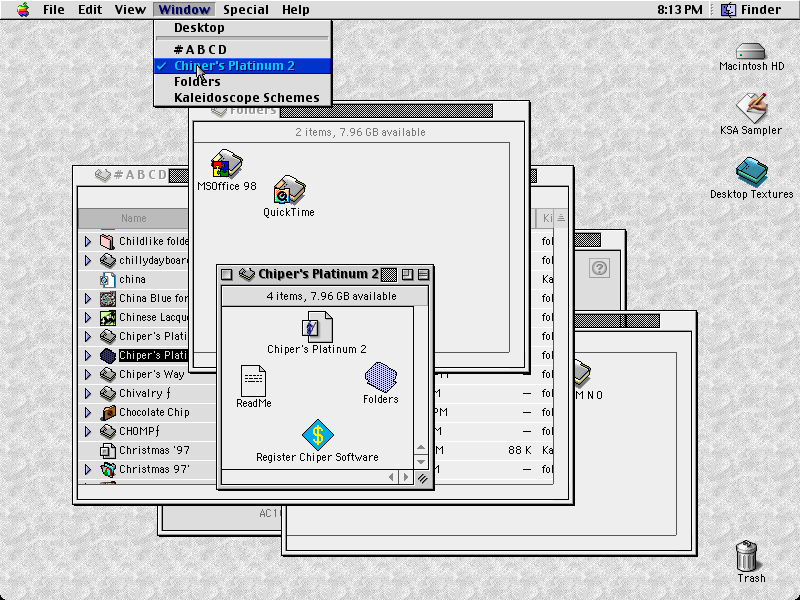Select the QuickTime folder icon
Screen dimensions: 800x600
pyautogui.click(x=289, y=190)
